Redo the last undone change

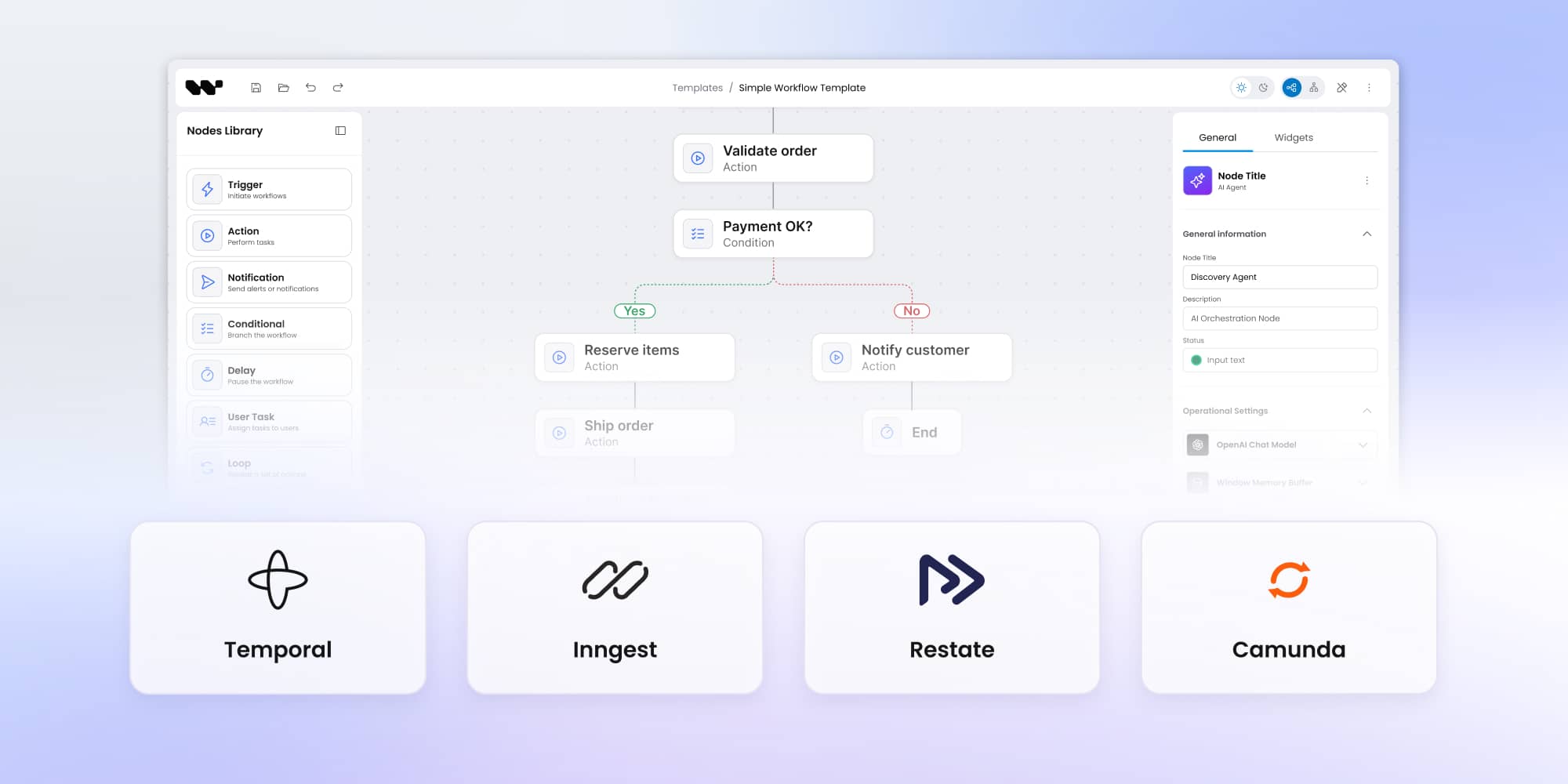338,88
